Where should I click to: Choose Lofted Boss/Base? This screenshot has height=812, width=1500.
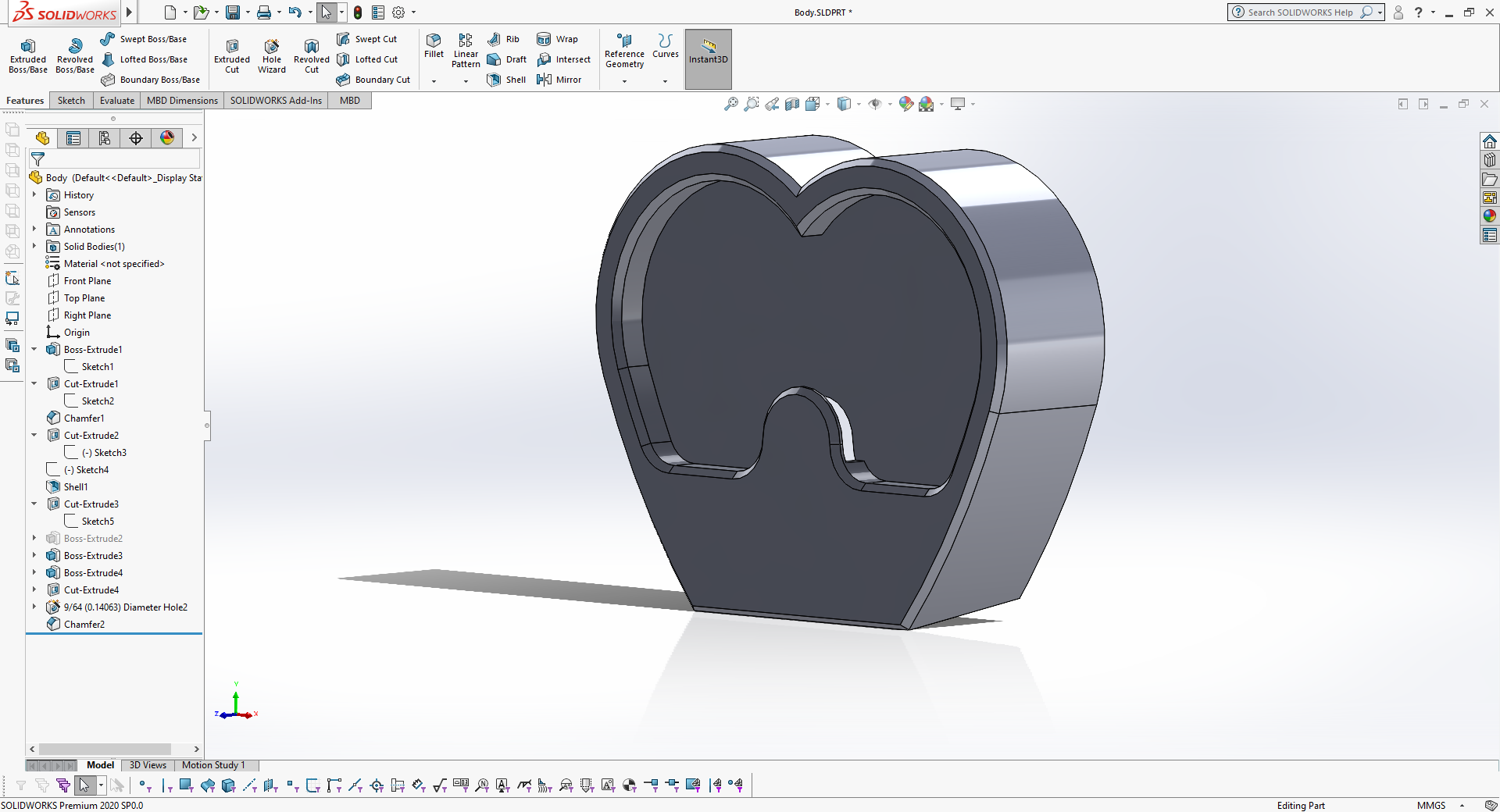pos(145,59)
